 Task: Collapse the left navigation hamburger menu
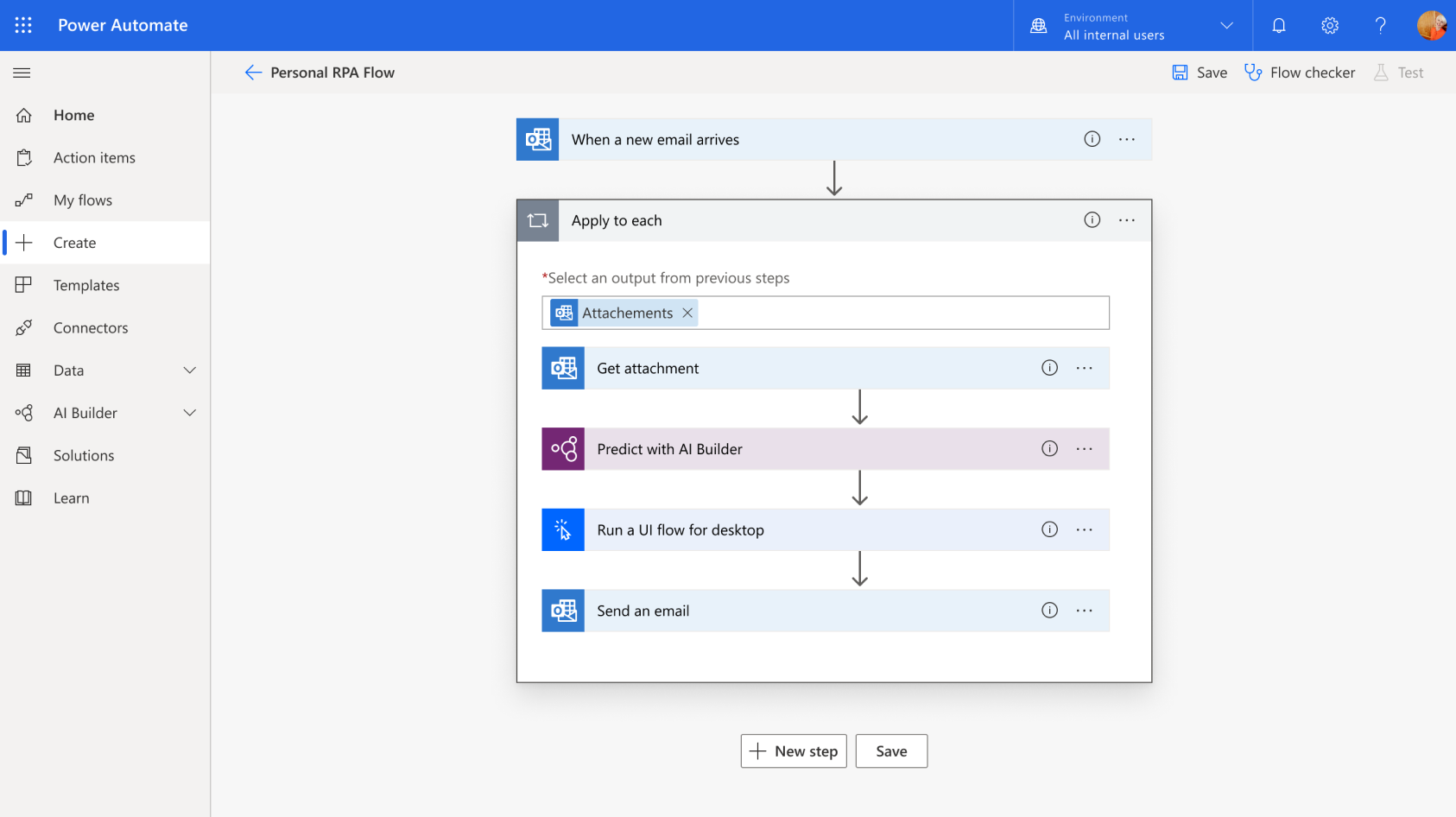point(22,73)
